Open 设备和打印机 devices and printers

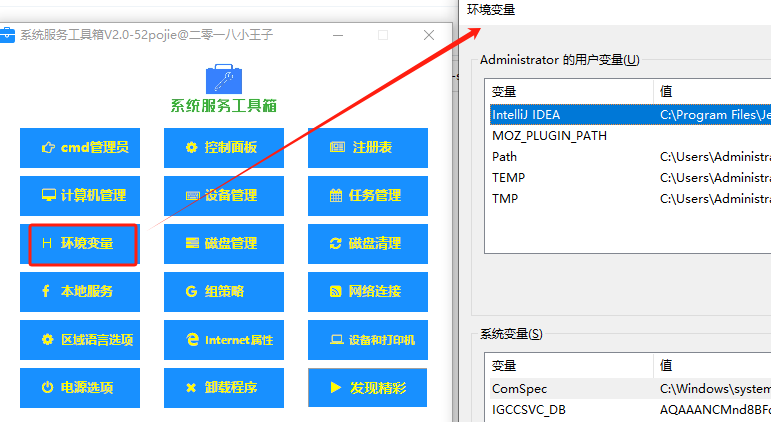[x=367, y=340]
